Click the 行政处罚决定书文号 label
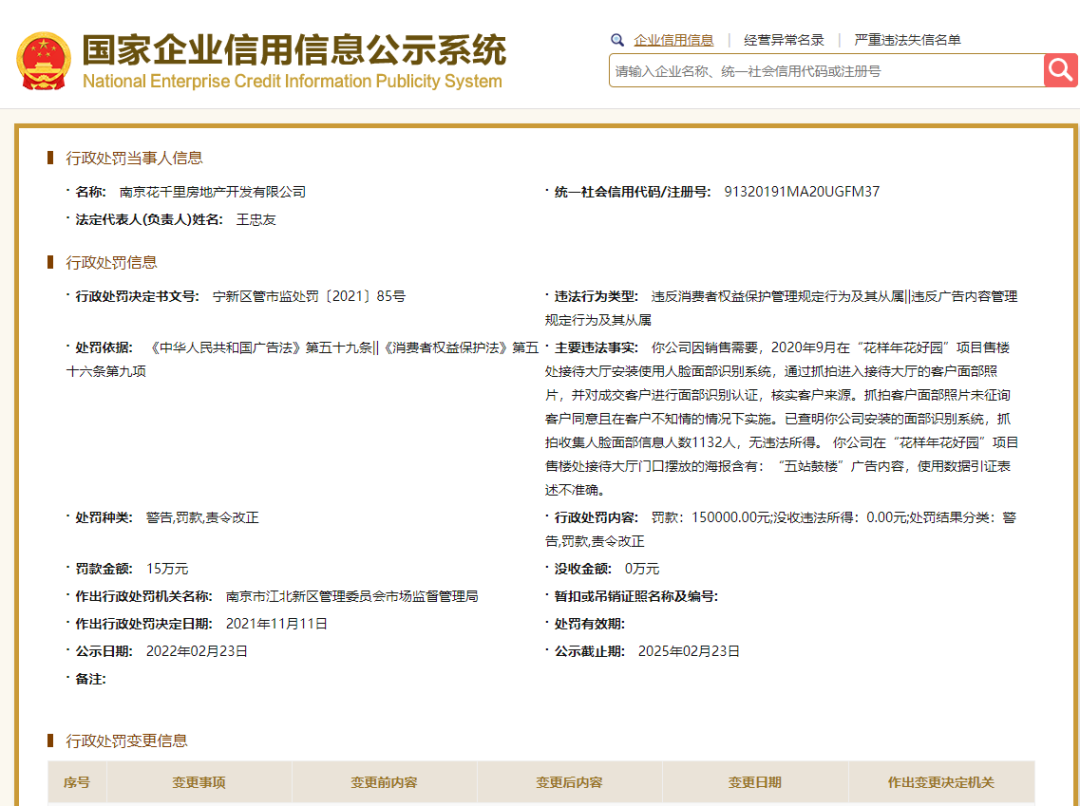The height and width of the screenshot is (806, 1080). [137, 296]
